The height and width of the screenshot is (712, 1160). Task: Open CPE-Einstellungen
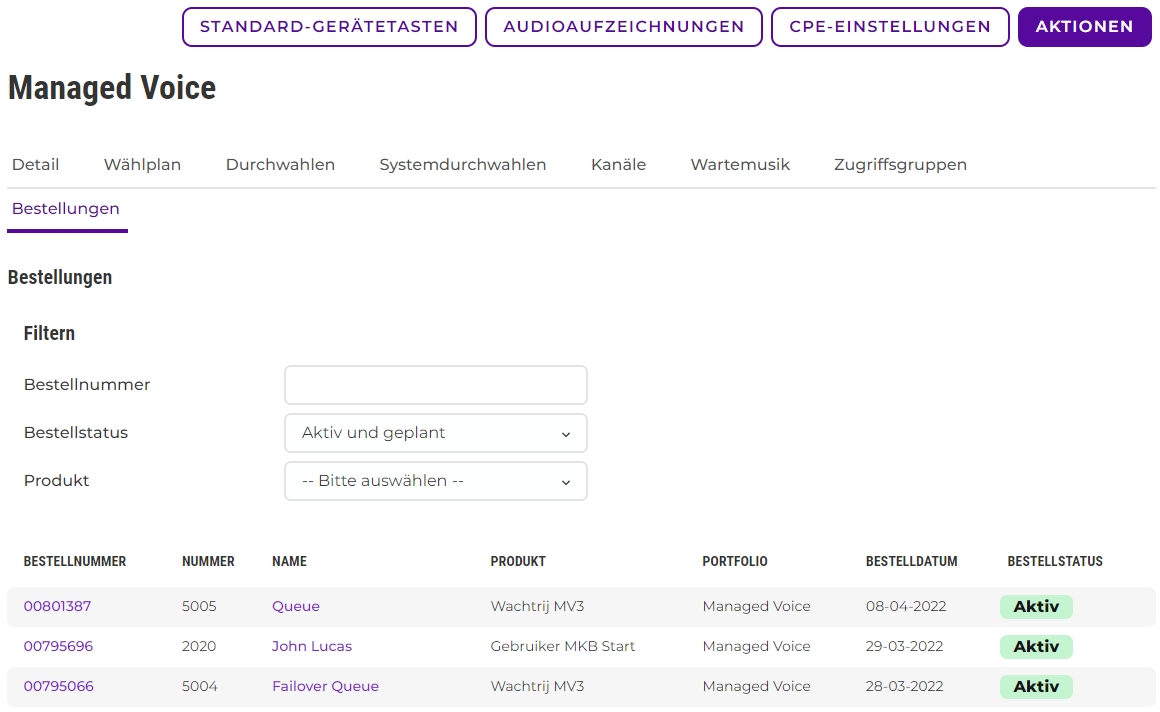coord(890,27)
